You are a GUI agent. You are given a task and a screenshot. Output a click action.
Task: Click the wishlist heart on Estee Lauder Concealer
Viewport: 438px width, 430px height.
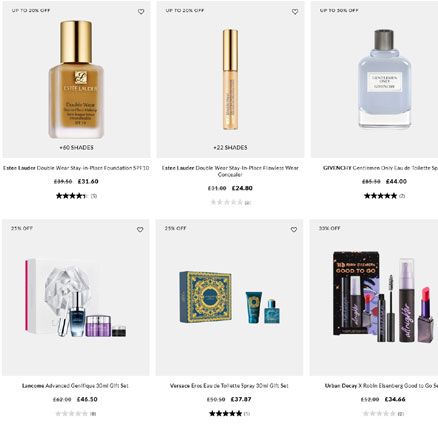[295, 12]
